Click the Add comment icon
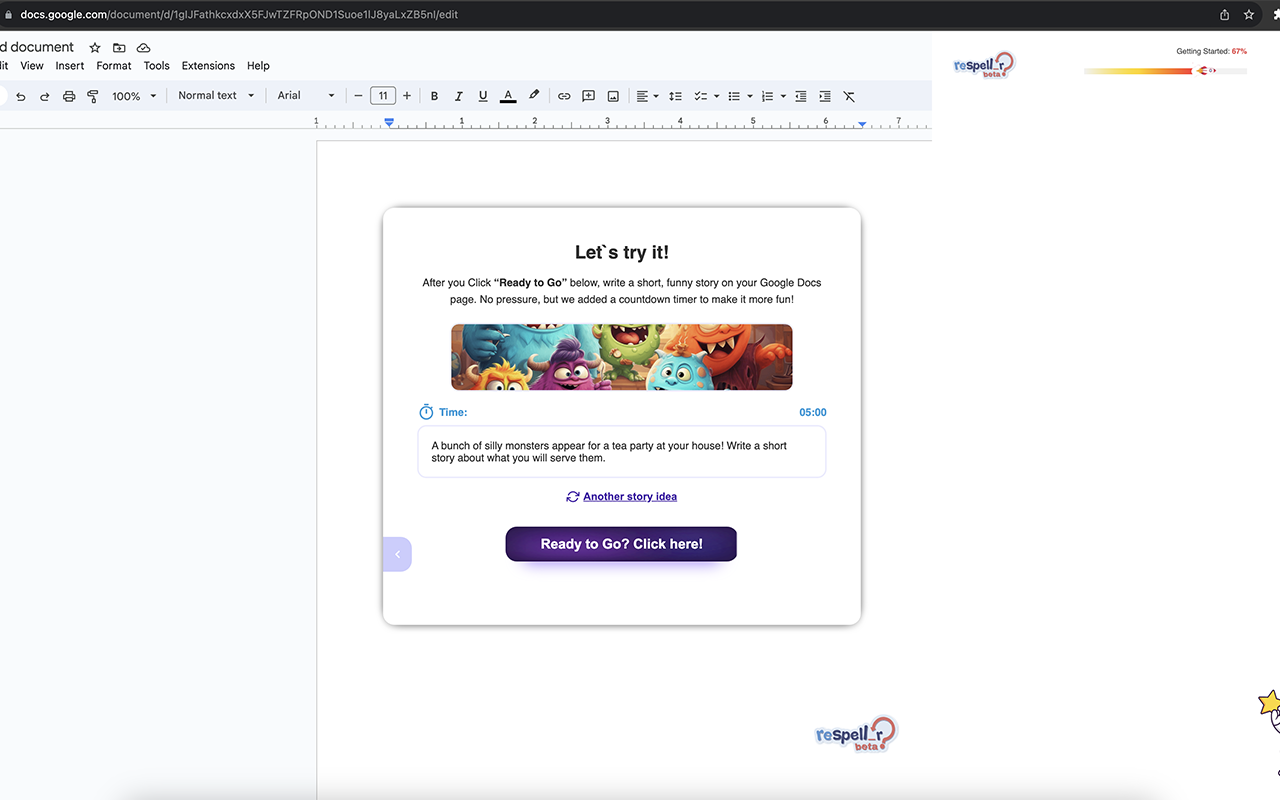The image size is (1280, 800). coord(587,95)
